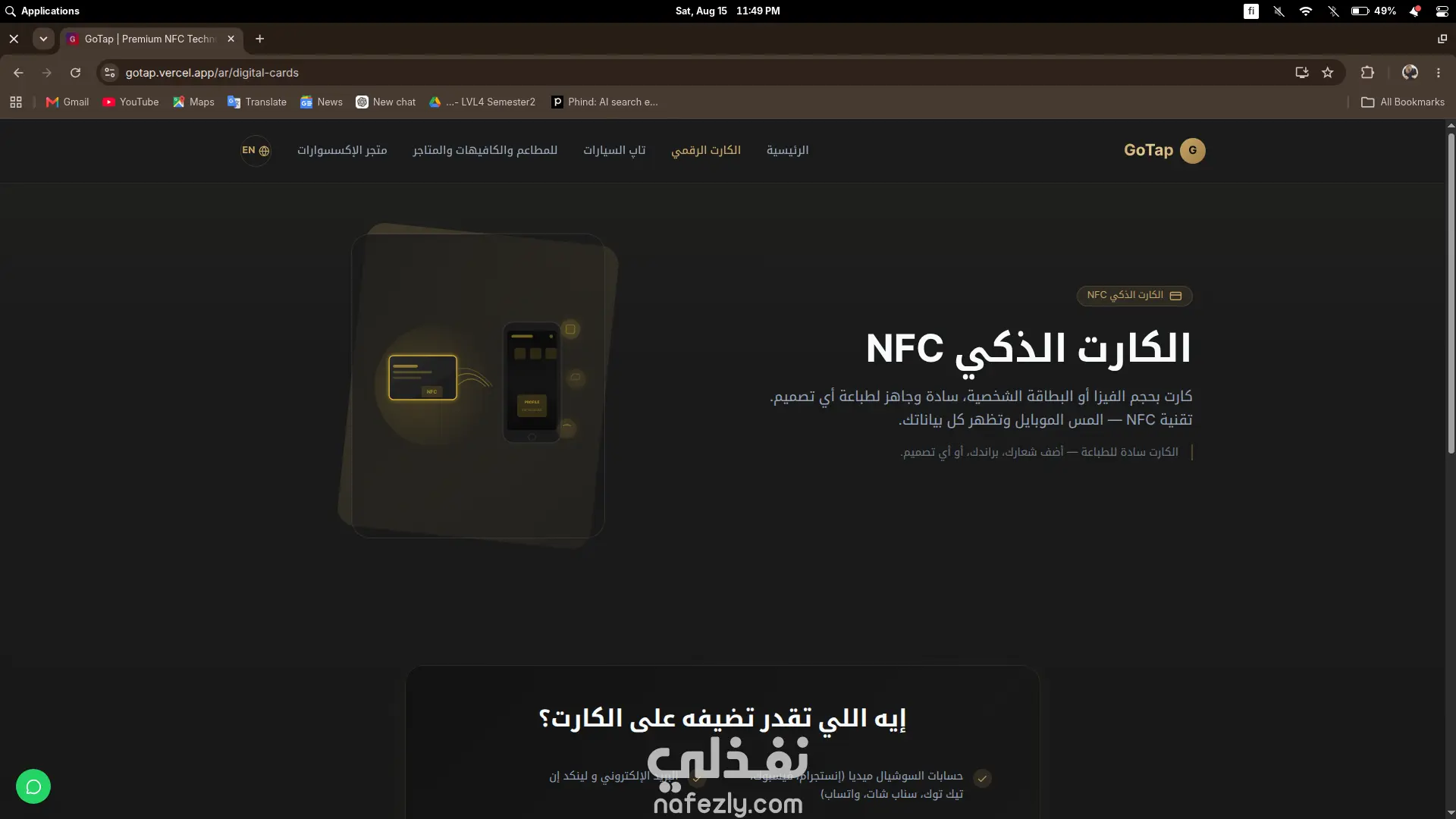The height and width of the screenshot is (819, 1456).
Task: Click the muted microphone tray icon
Action: click(x=1279, y=11)
